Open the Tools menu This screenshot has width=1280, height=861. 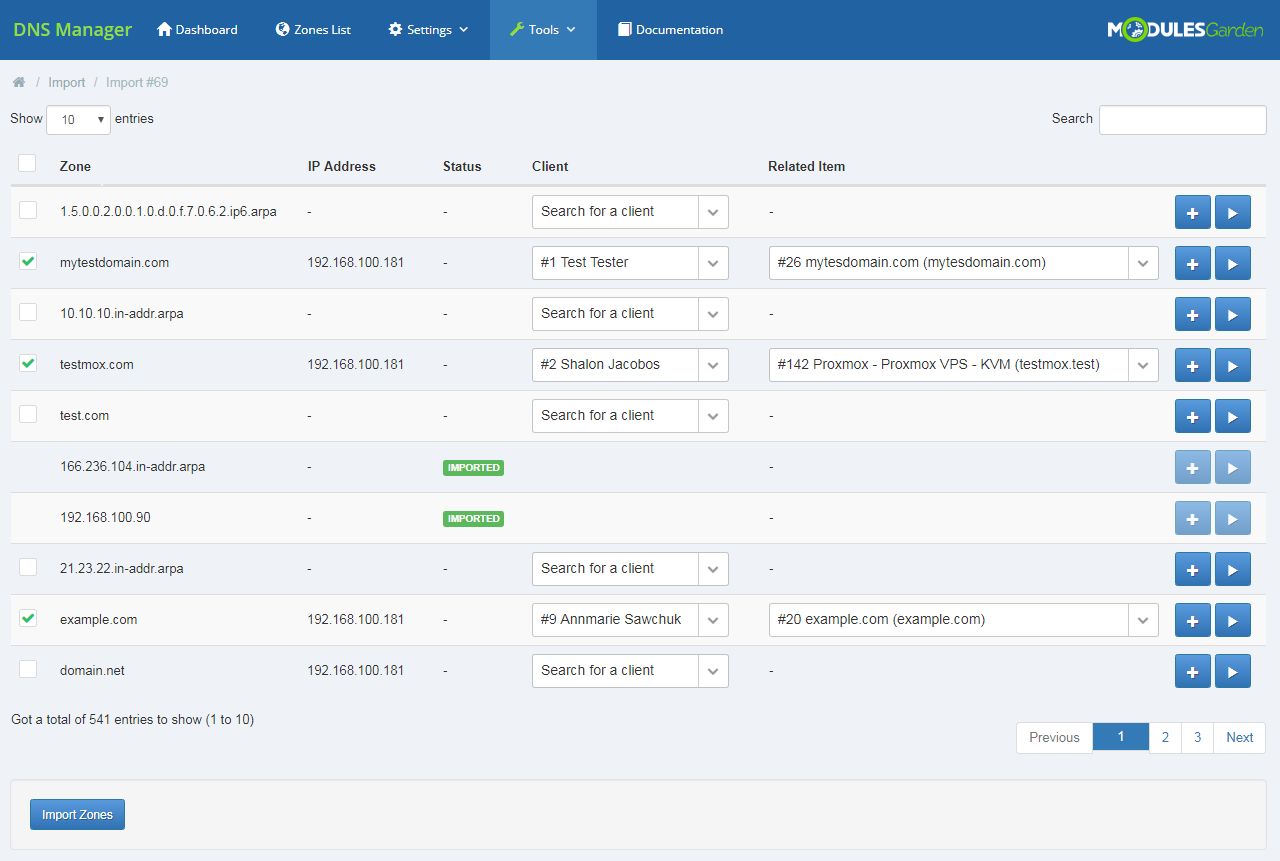pos(543,30)
